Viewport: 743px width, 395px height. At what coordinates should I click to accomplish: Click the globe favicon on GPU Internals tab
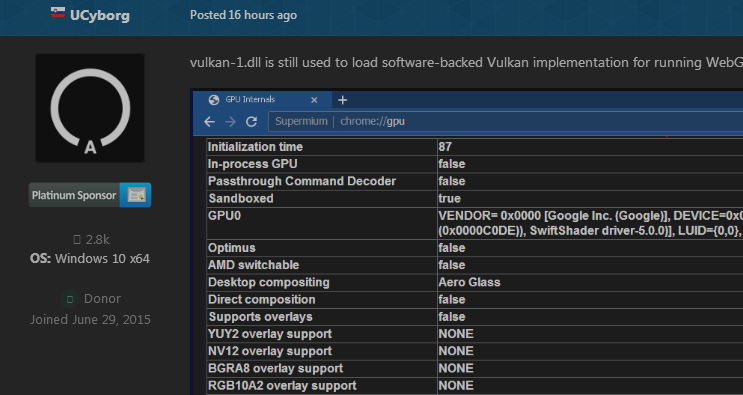[x=214, y=100]
